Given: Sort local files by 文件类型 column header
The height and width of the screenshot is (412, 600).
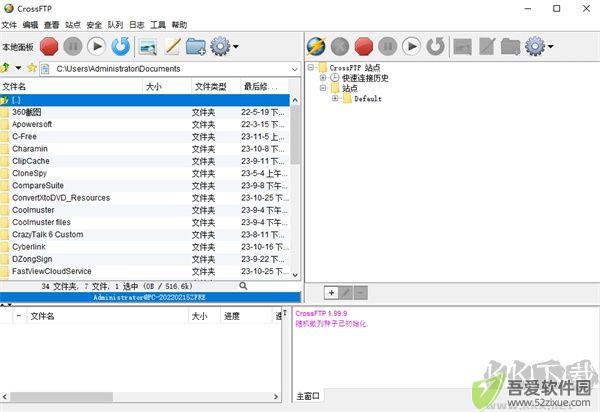Looking at the screenshot, I should click(x=216, y=86).
